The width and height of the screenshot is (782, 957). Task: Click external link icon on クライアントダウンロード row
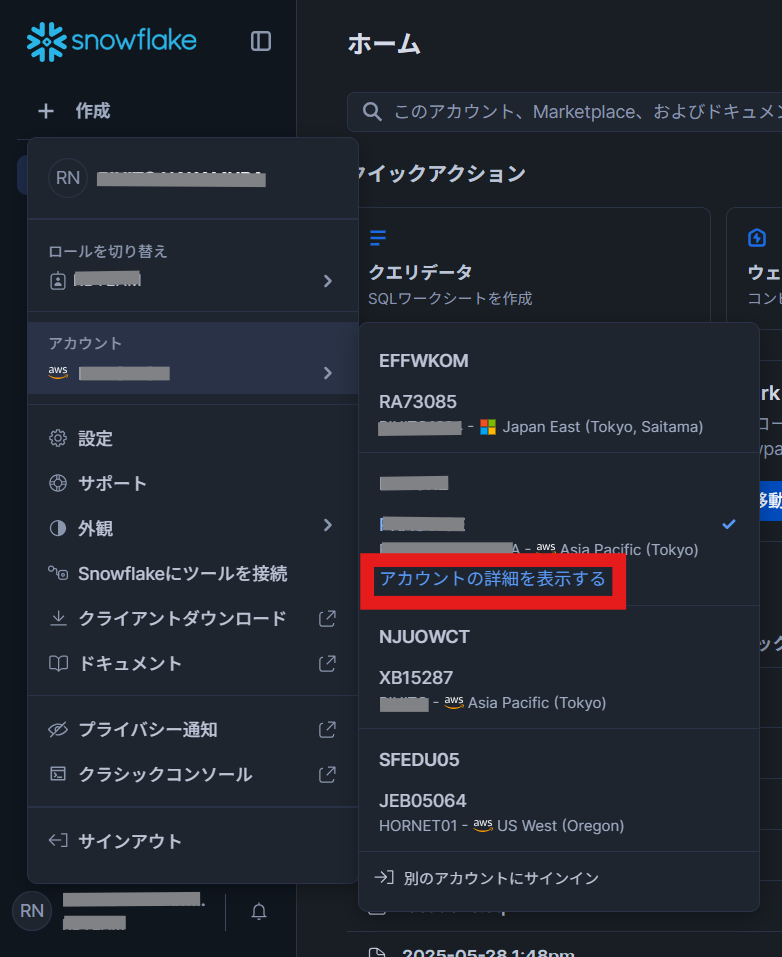327,618
